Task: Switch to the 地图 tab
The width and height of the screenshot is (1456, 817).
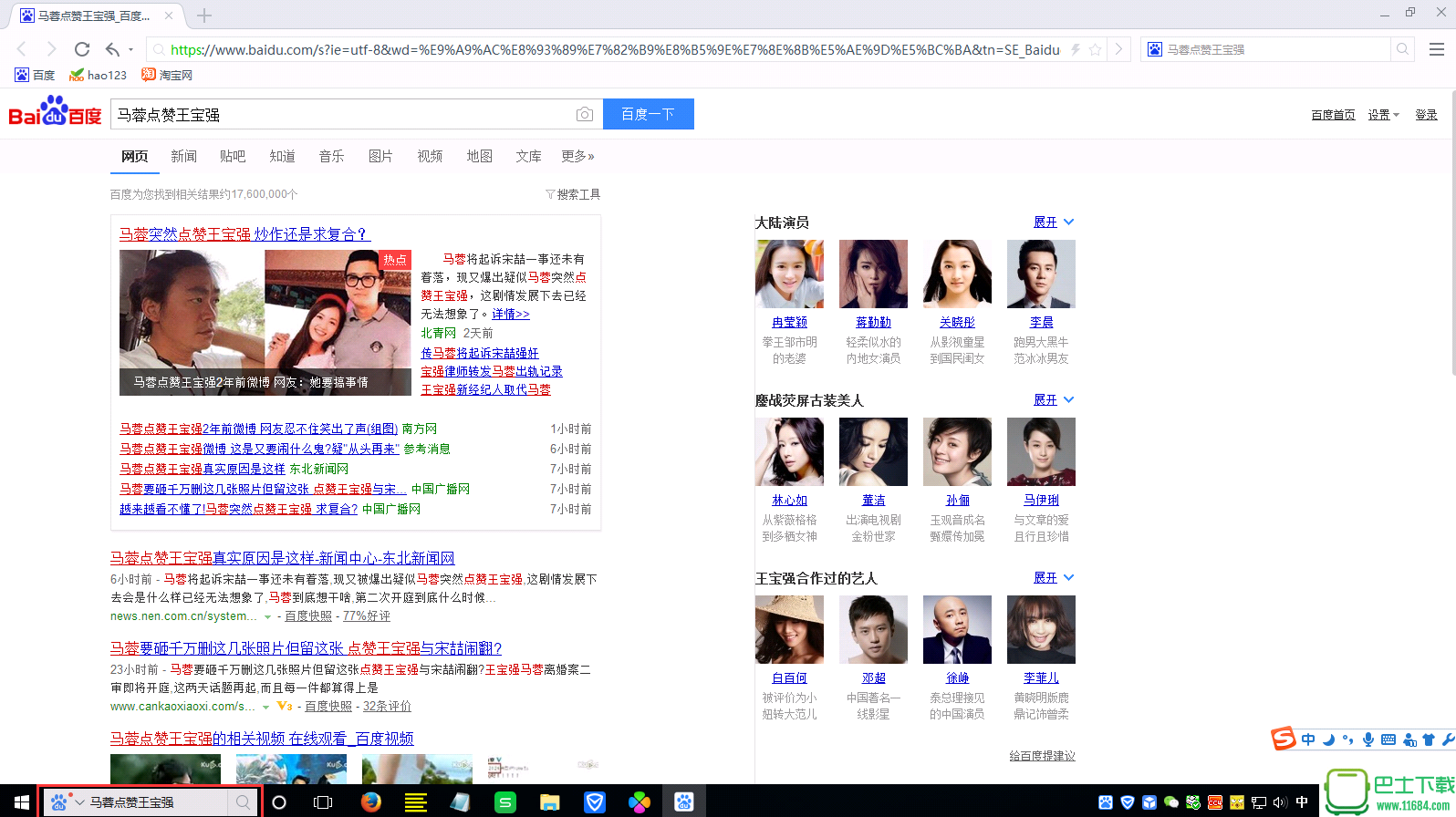Action: [x=479, y=157]
